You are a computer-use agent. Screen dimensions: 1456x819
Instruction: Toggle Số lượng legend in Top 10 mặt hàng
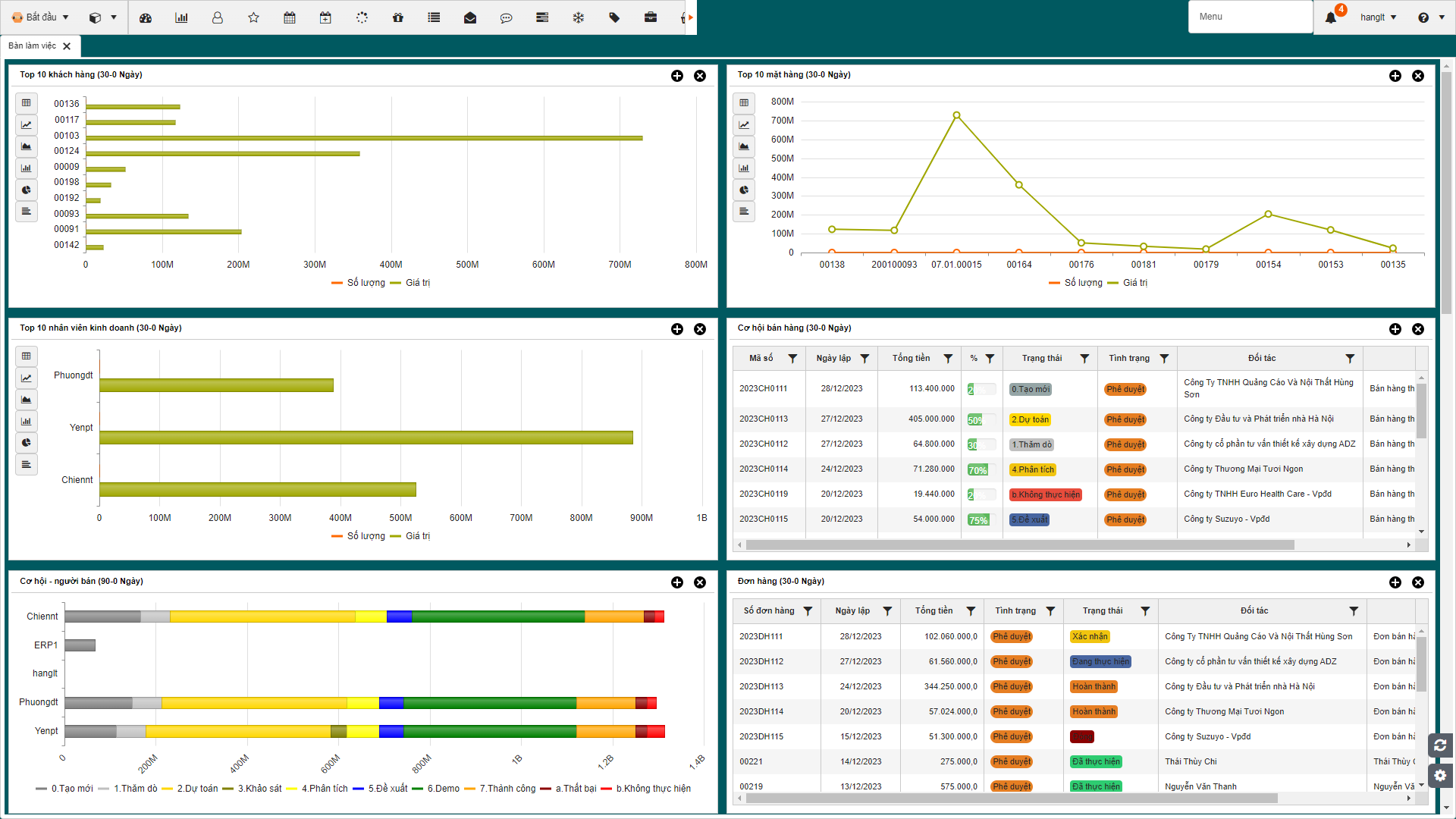point(1075,283)
